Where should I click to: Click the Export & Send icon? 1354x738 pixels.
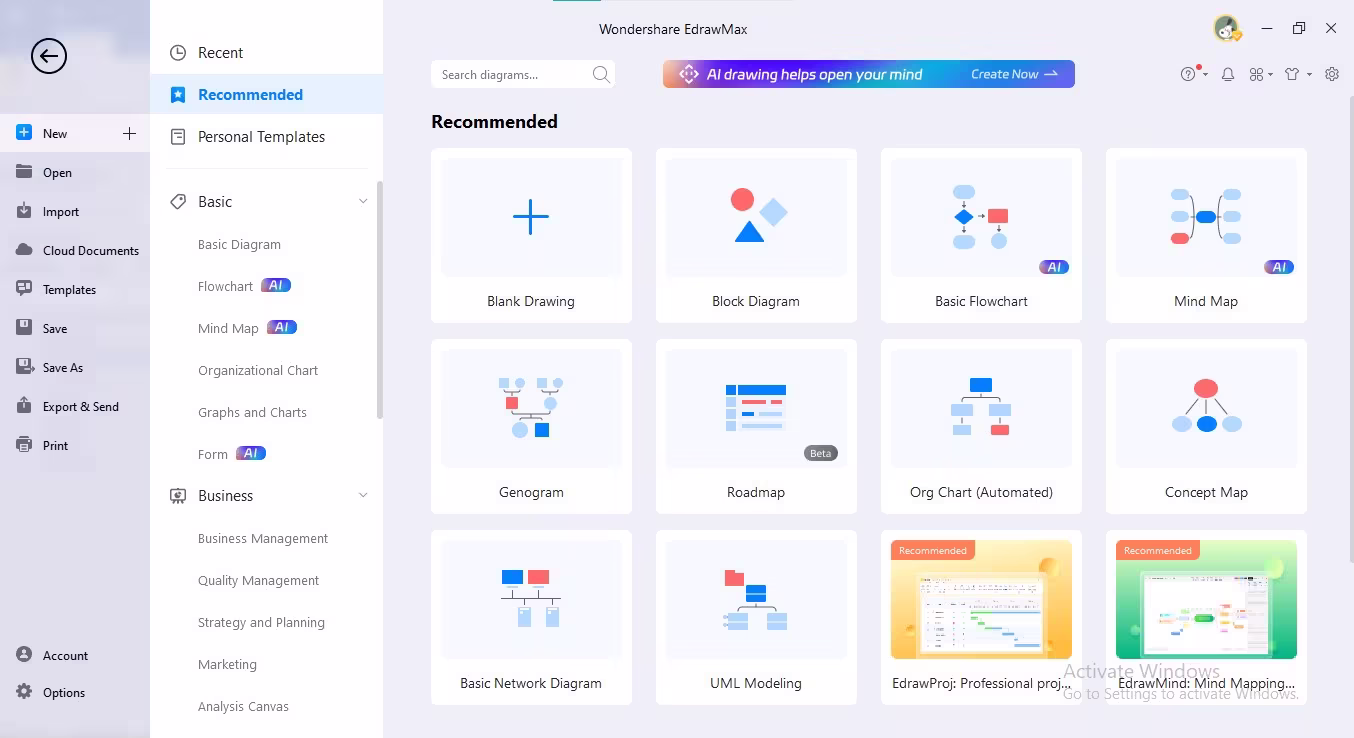click(24, 406)
